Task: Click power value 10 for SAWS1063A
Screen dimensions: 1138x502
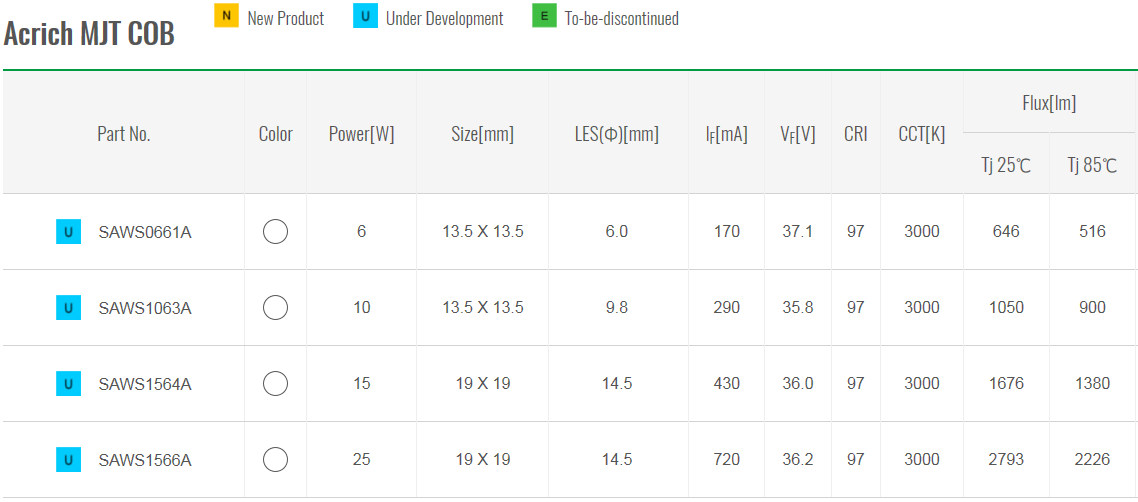Action: pyautogui.click(x=361, y=308)
